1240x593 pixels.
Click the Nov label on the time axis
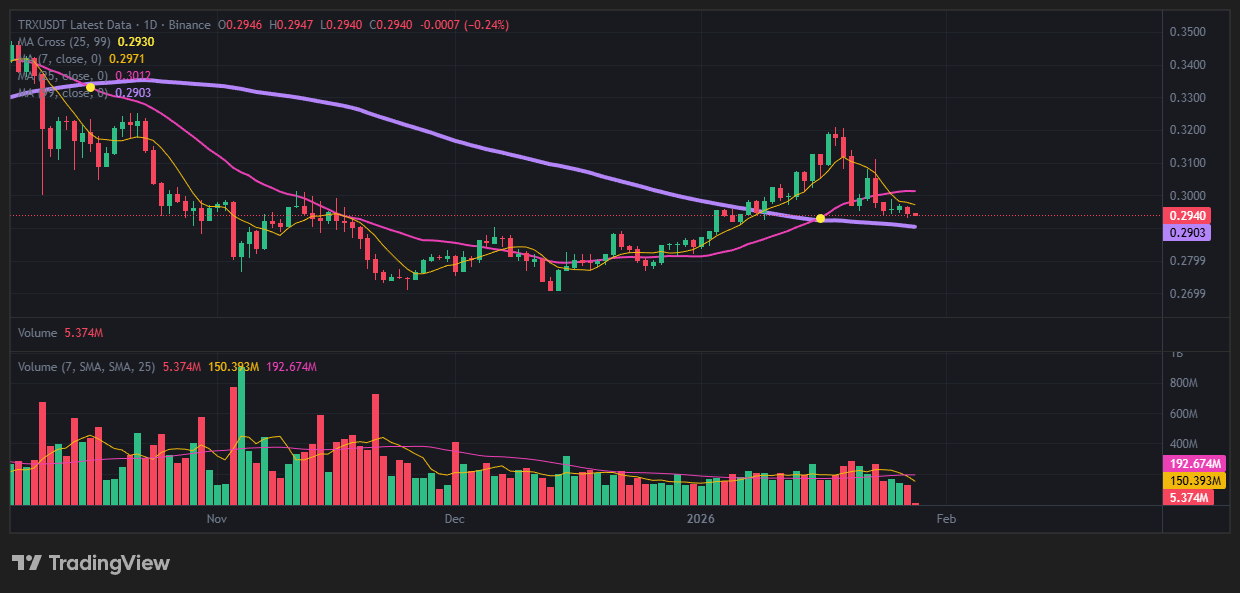point(217,519)
